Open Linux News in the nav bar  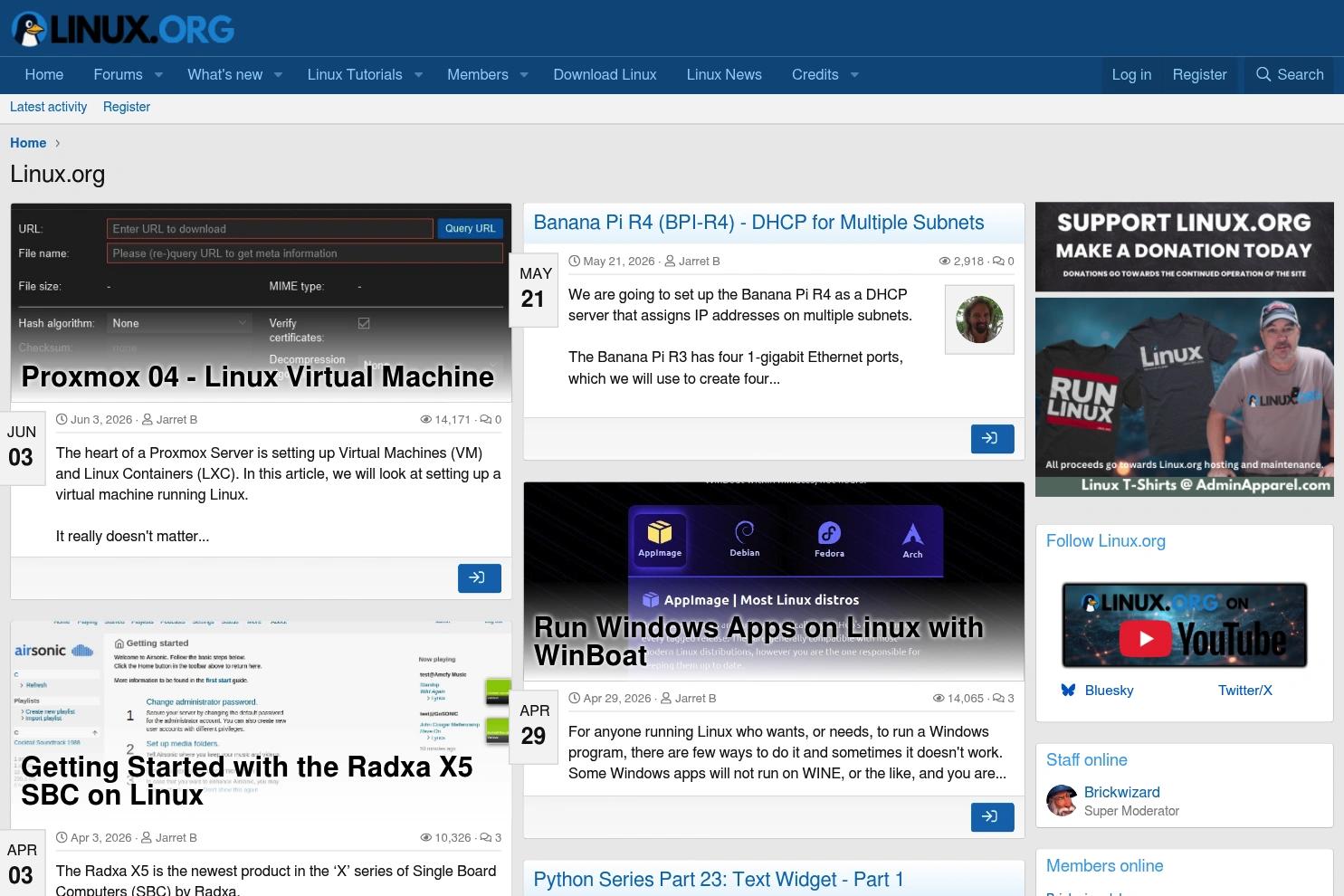tap(724, 75)
